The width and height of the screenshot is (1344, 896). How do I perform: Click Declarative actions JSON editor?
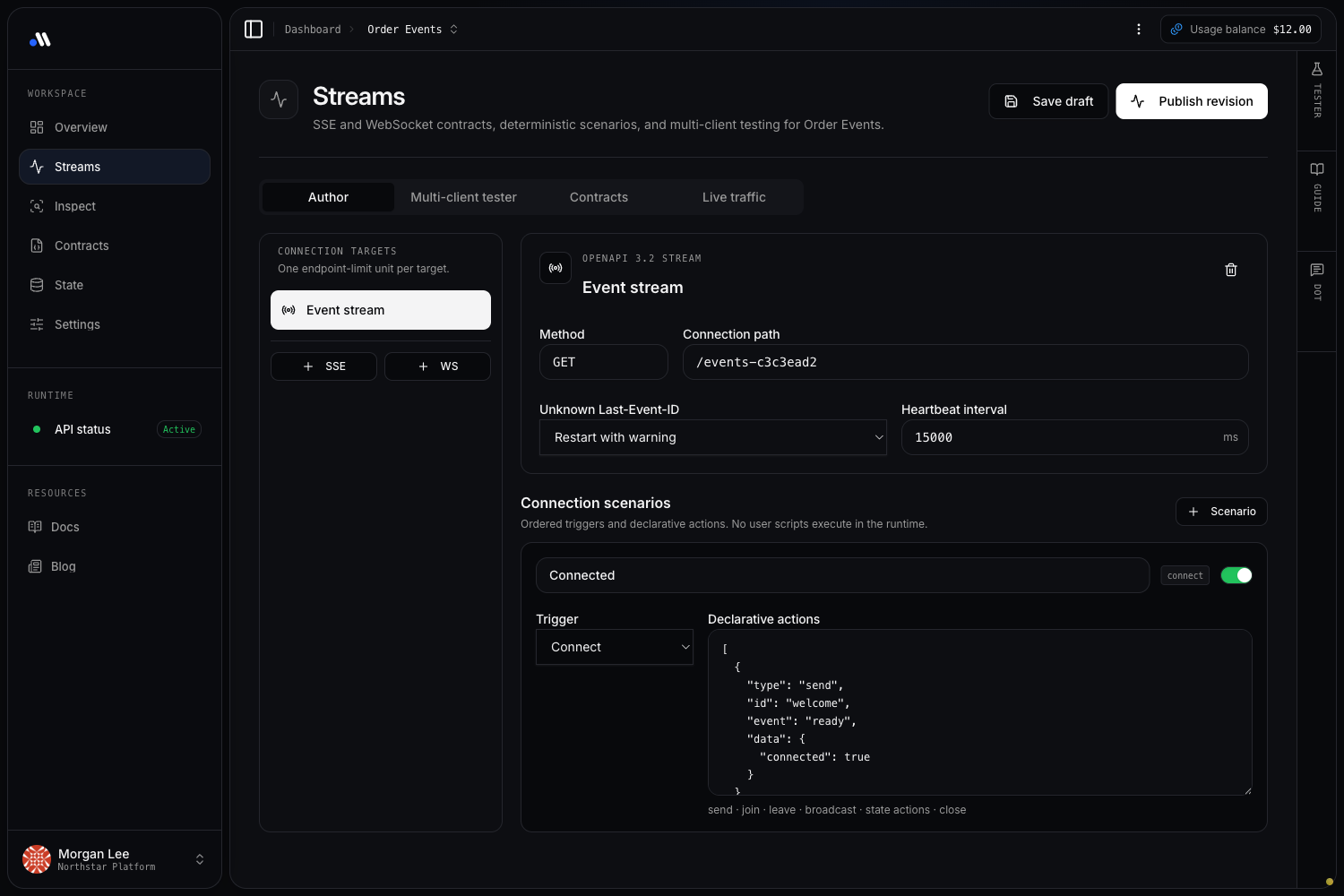(980, 712)
